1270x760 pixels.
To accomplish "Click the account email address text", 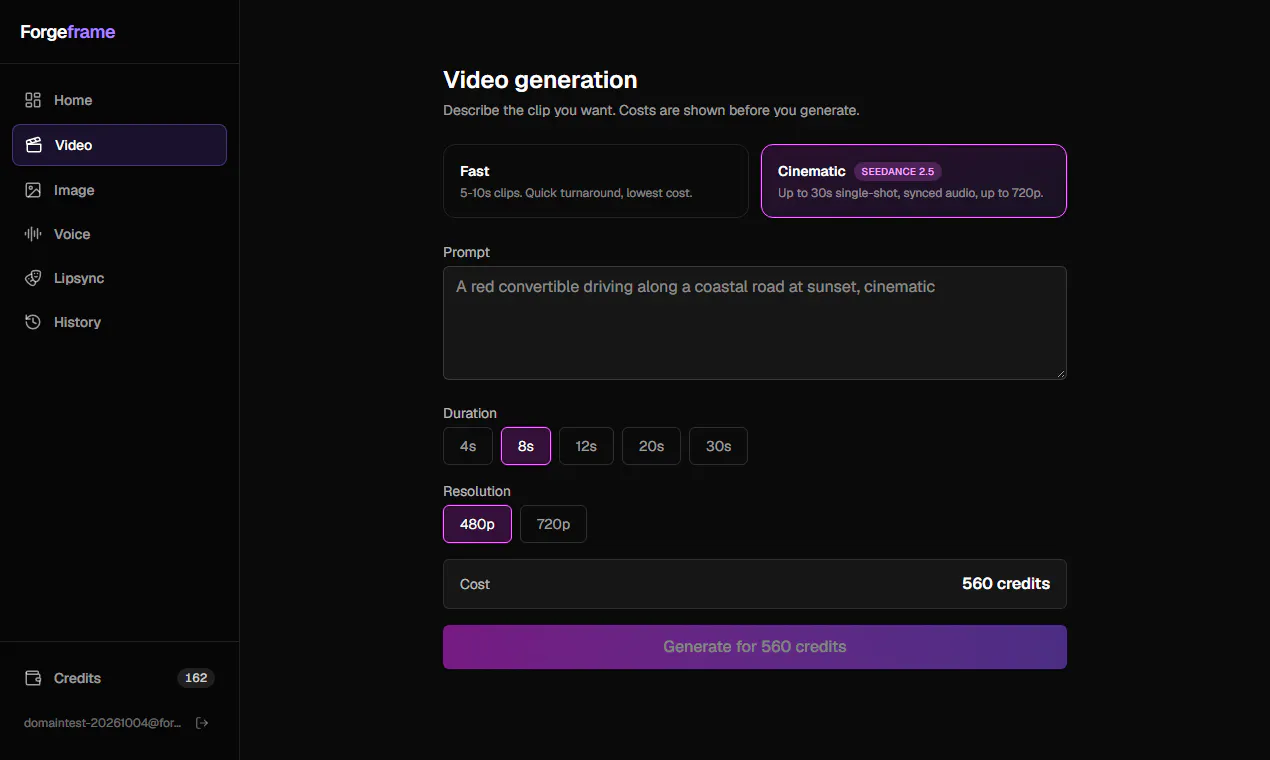I will (x=103, y=723).
